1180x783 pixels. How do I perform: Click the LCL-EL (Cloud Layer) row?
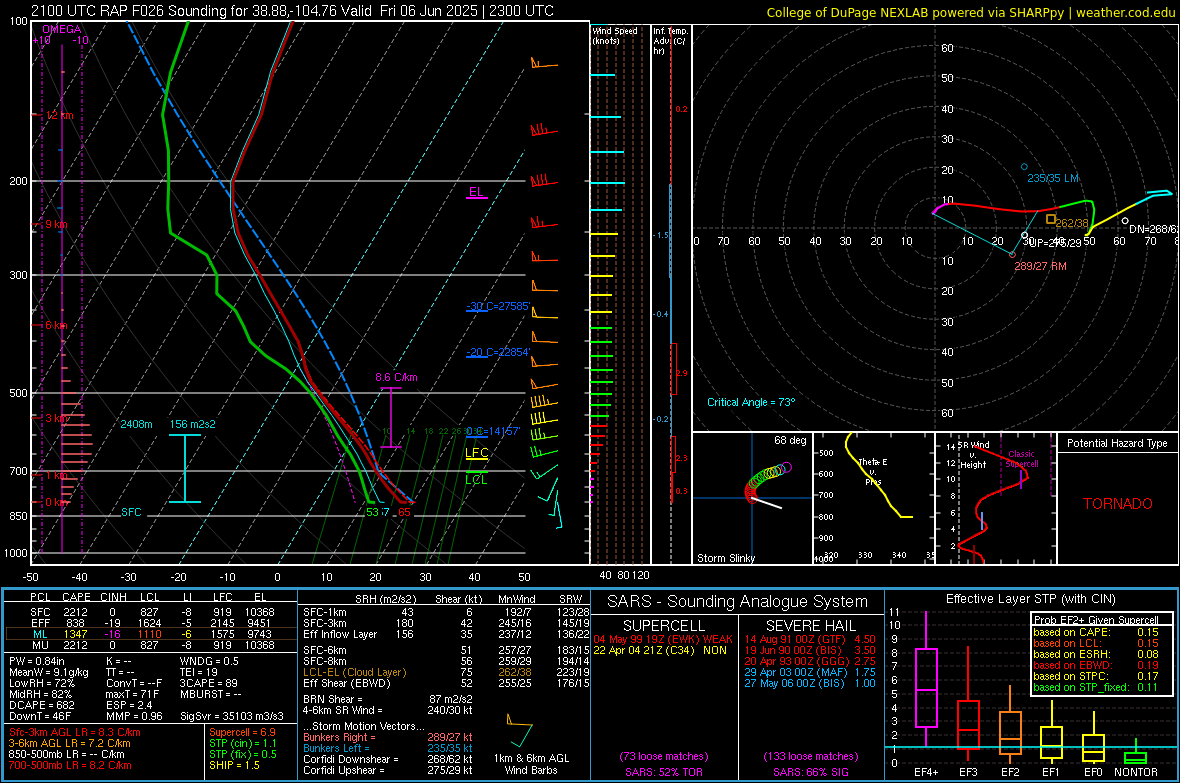(446, 672)
